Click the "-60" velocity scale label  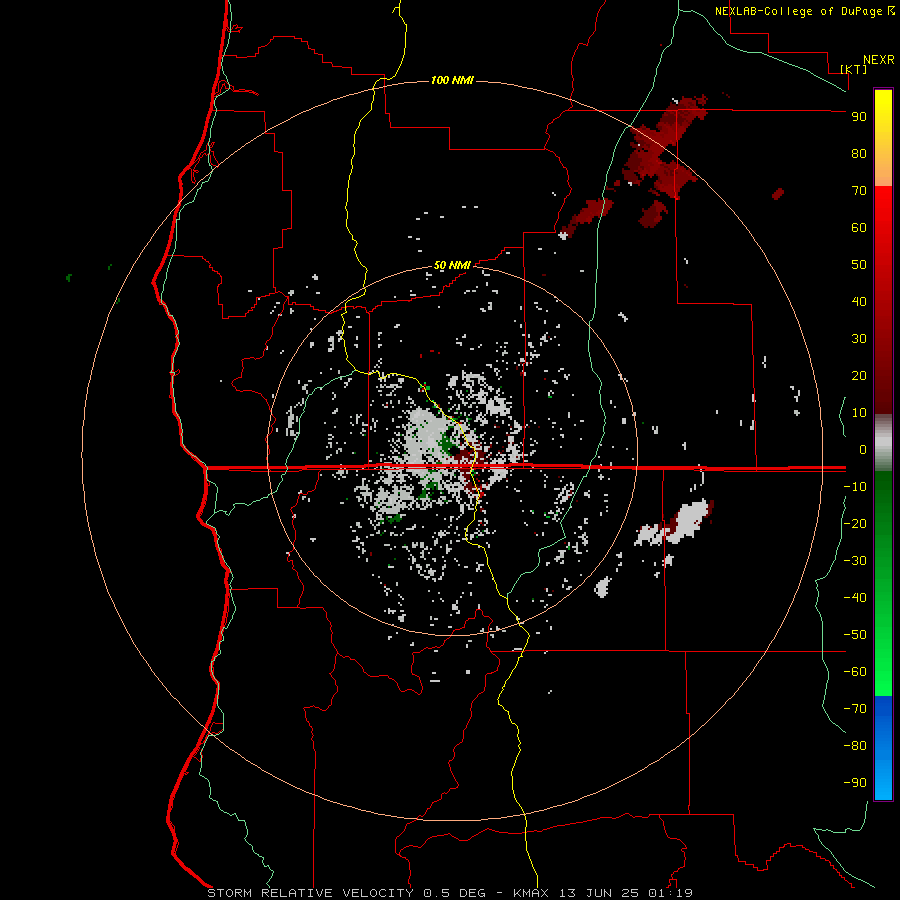coord(855,672)
